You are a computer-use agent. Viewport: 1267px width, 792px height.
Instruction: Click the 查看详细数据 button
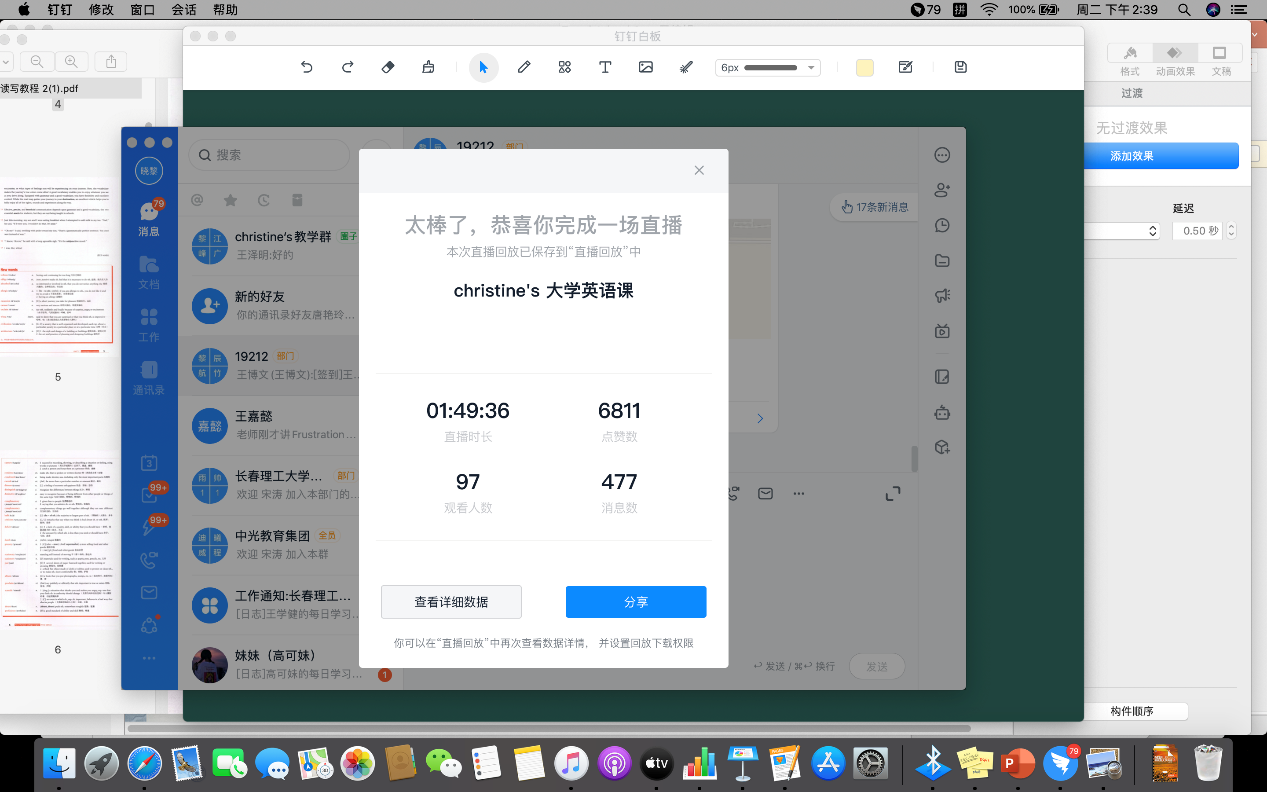click(x=451, y=602)
